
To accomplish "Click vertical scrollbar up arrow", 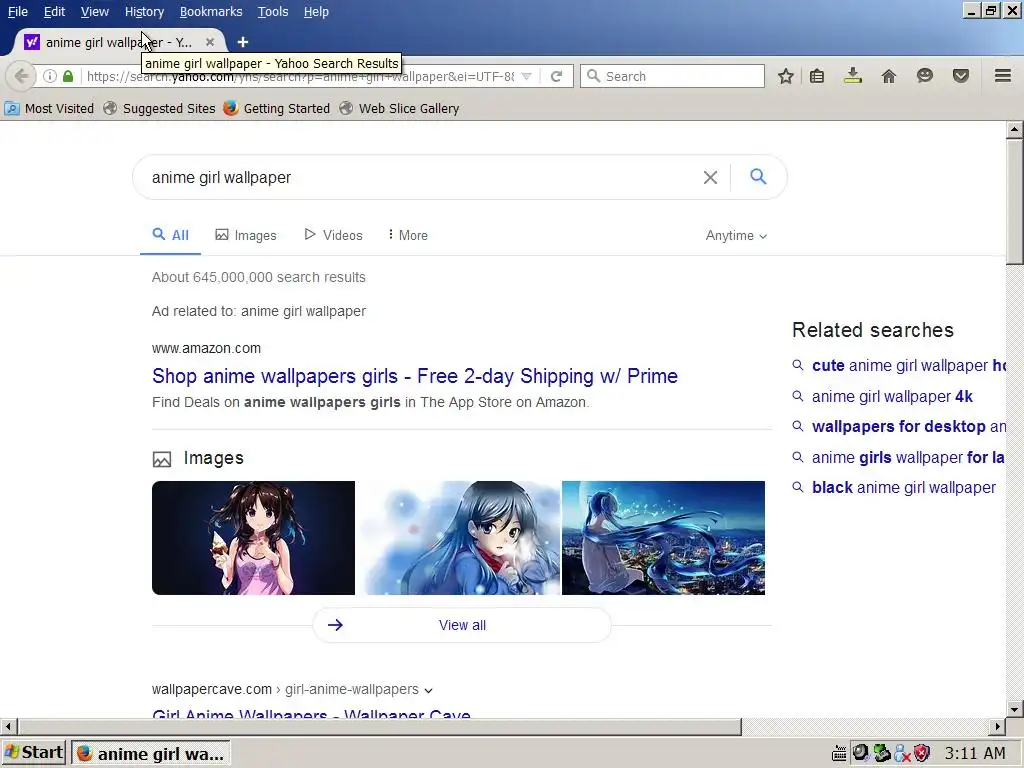I will pos(1014,129).
